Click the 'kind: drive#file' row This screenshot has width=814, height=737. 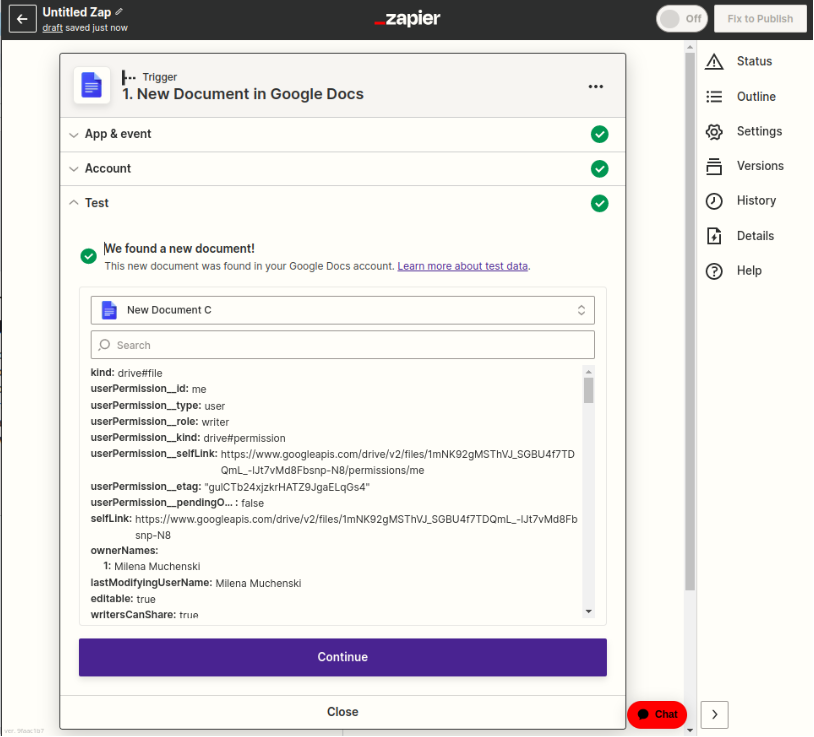[x=127, y=373]
